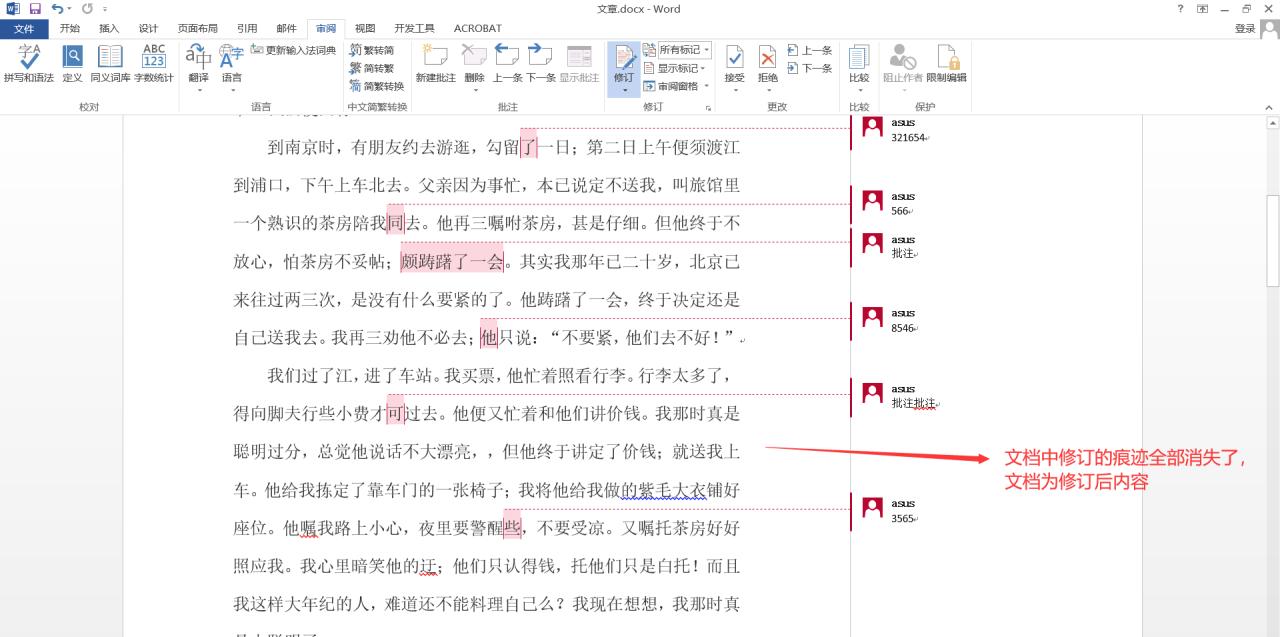1280x637 pixels.
Task: Show 字数统计 word count
Action: (154, 64)
